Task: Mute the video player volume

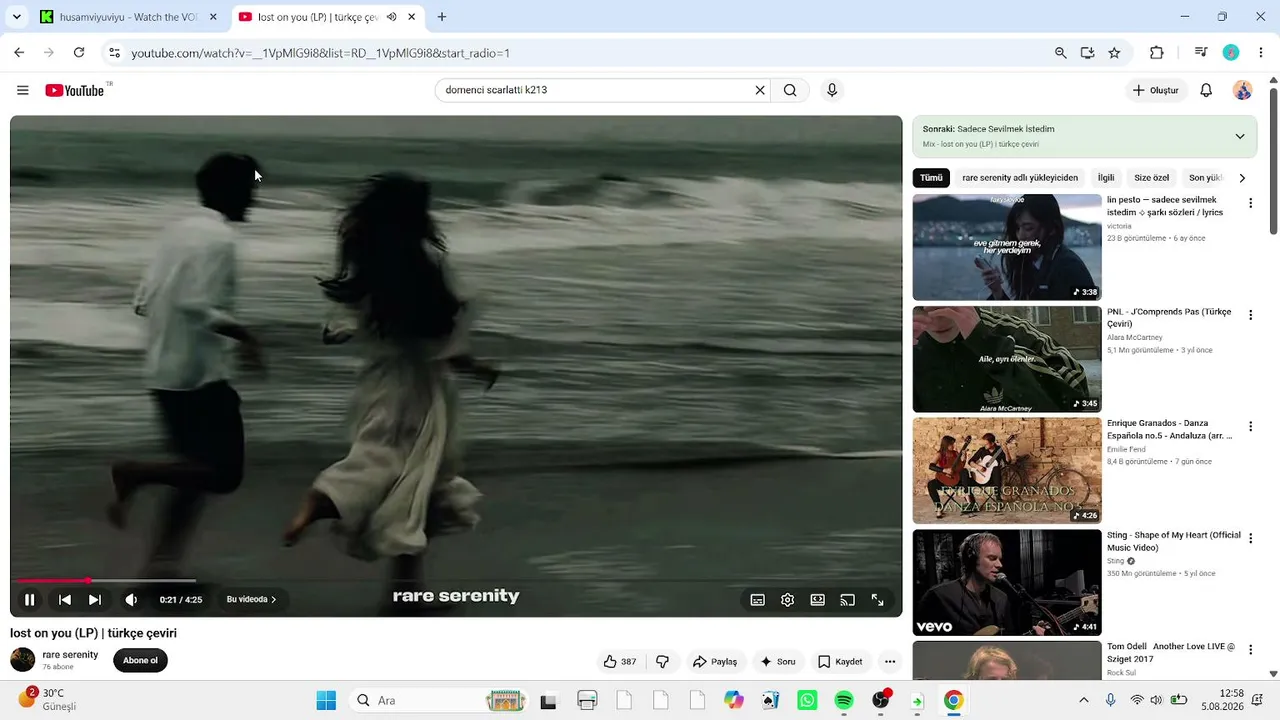Action: 131,600
